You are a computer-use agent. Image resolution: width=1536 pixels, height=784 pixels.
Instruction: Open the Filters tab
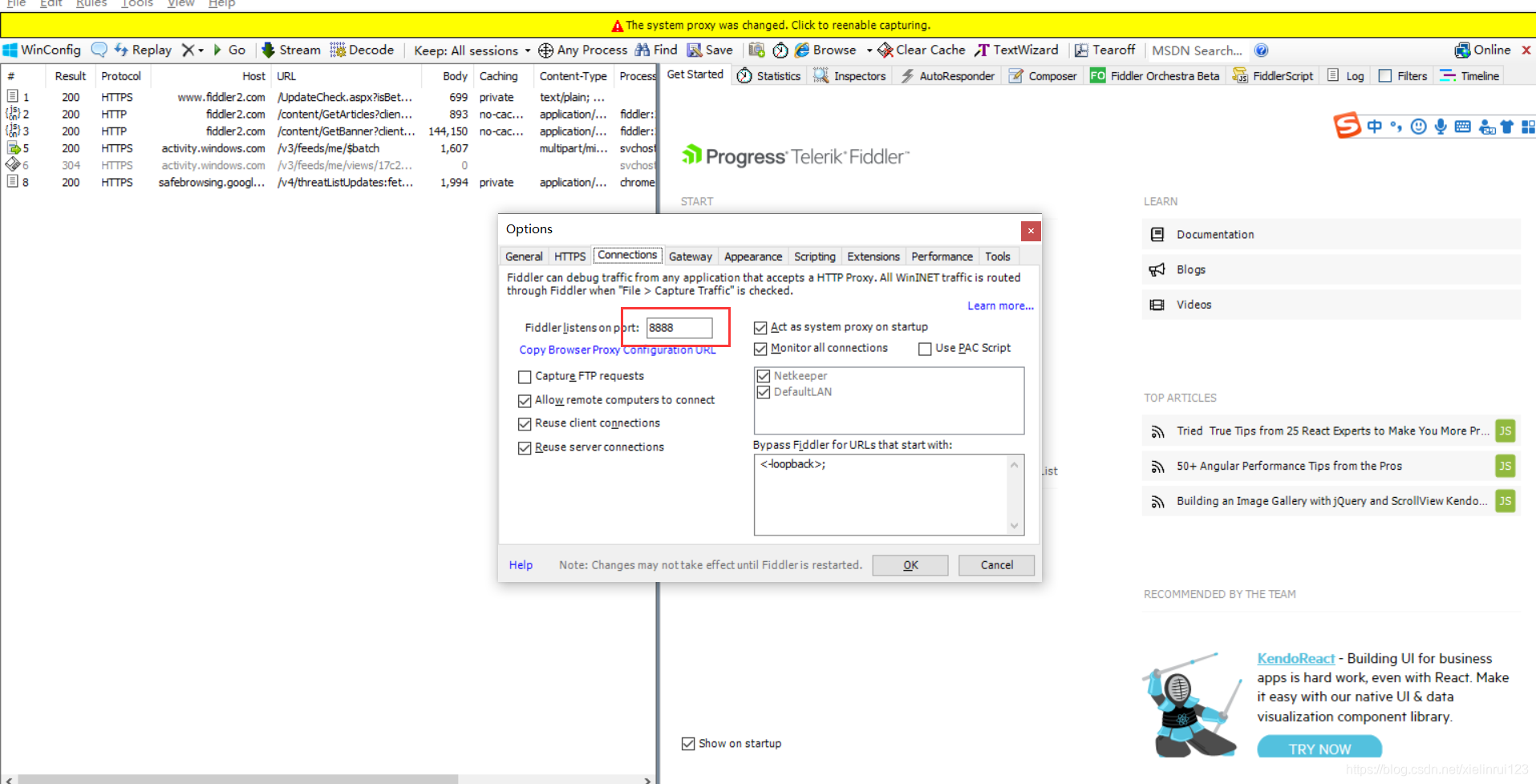pos(1403,76)
